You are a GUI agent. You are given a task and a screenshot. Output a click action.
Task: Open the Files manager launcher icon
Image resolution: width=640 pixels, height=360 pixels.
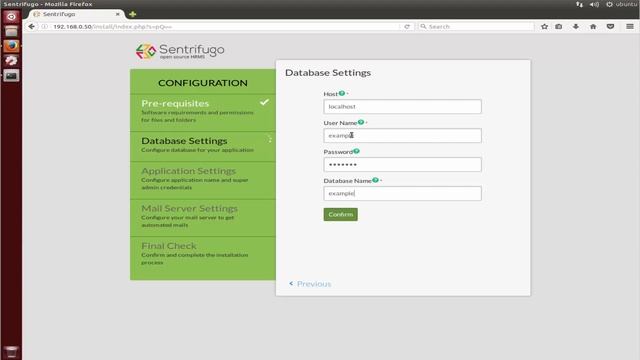[11, 31]
